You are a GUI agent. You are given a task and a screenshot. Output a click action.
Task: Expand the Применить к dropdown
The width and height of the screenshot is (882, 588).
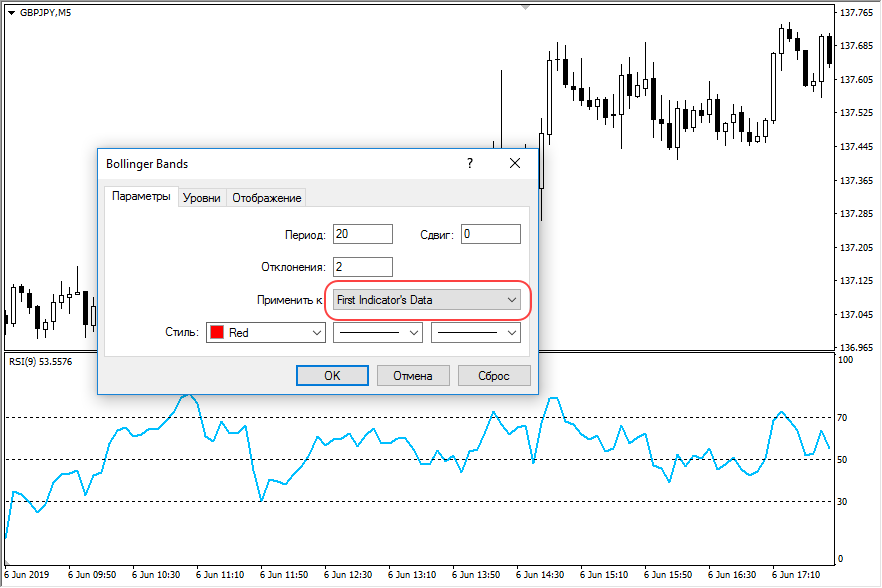[x=427, y=299]
